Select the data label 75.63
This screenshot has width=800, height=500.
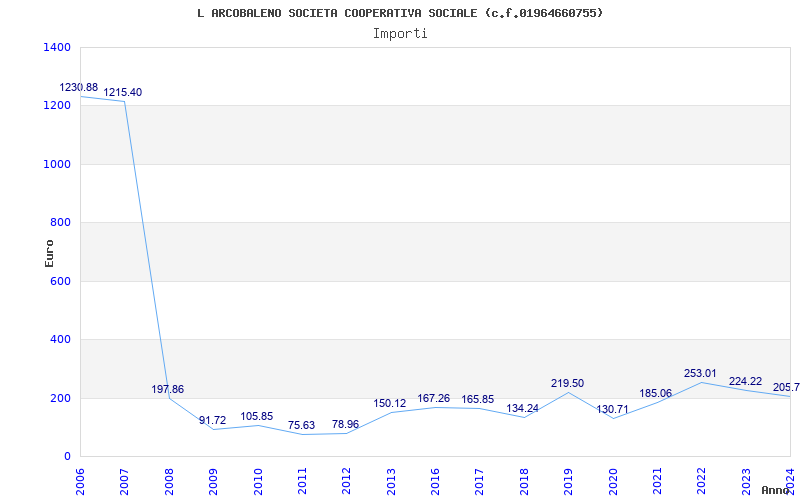[301, 425]
